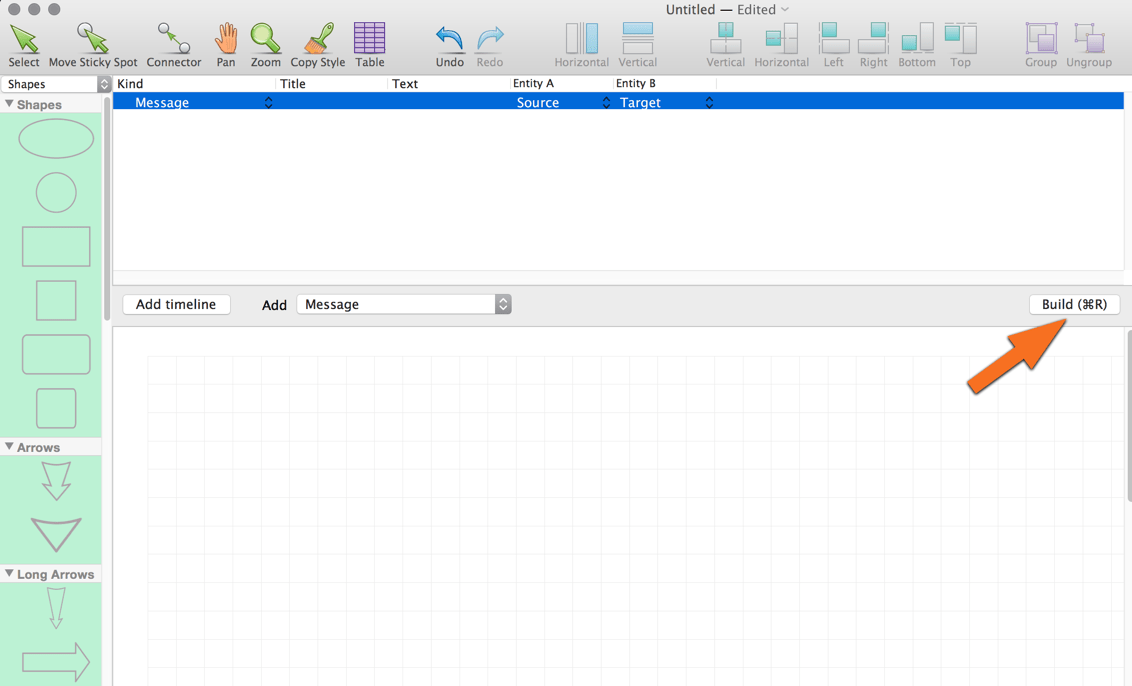The height and width of the screenshot is (686, 1132).
Task: Activate the Pan tool
Action: 225,40
